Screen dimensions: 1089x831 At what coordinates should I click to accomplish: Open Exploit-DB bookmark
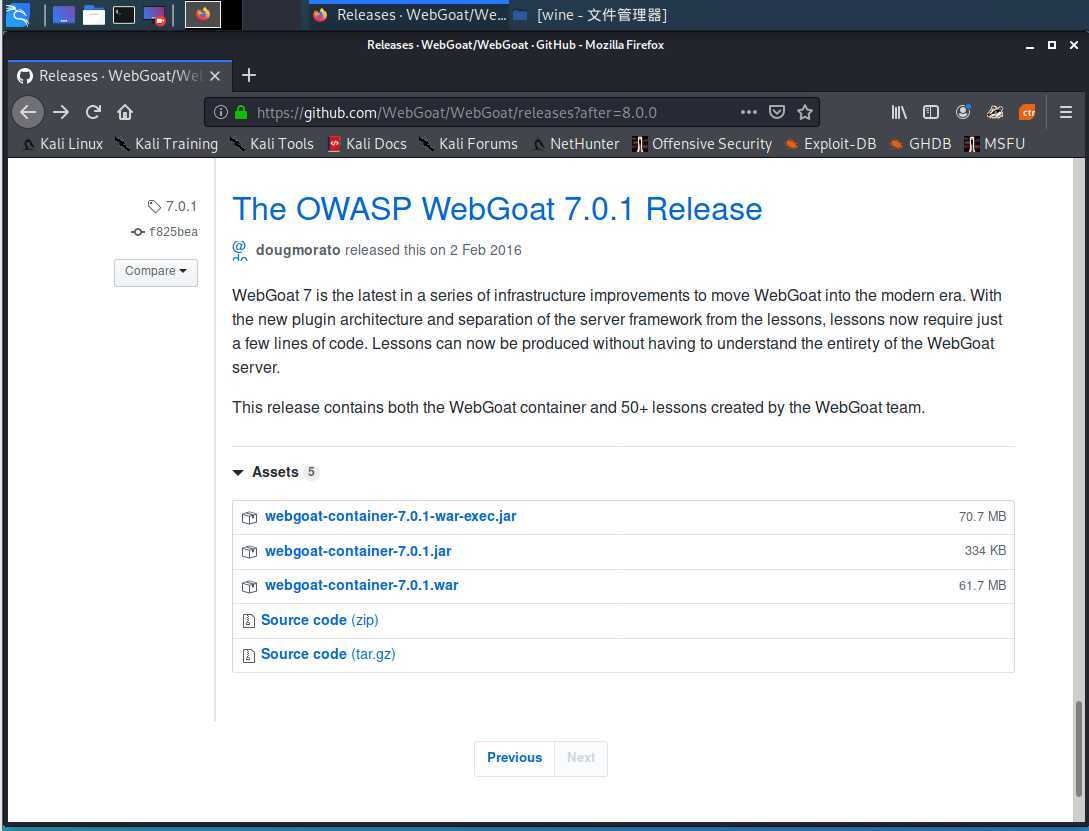[x=831, y=144]
